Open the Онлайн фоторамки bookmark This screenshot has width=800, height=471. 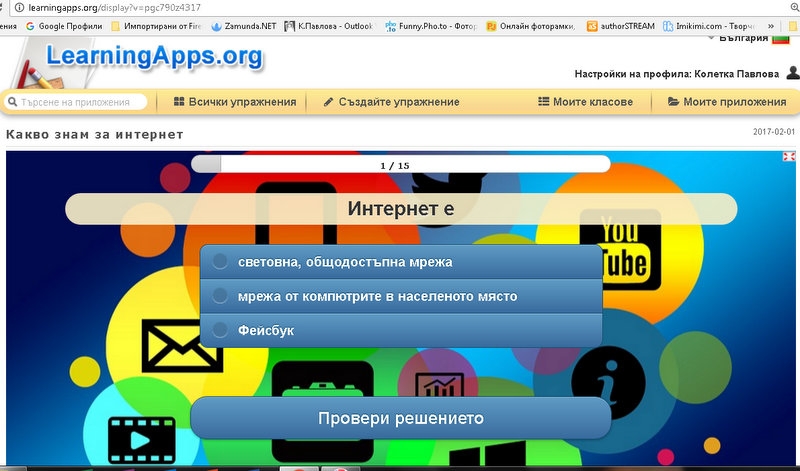[531, 26]
